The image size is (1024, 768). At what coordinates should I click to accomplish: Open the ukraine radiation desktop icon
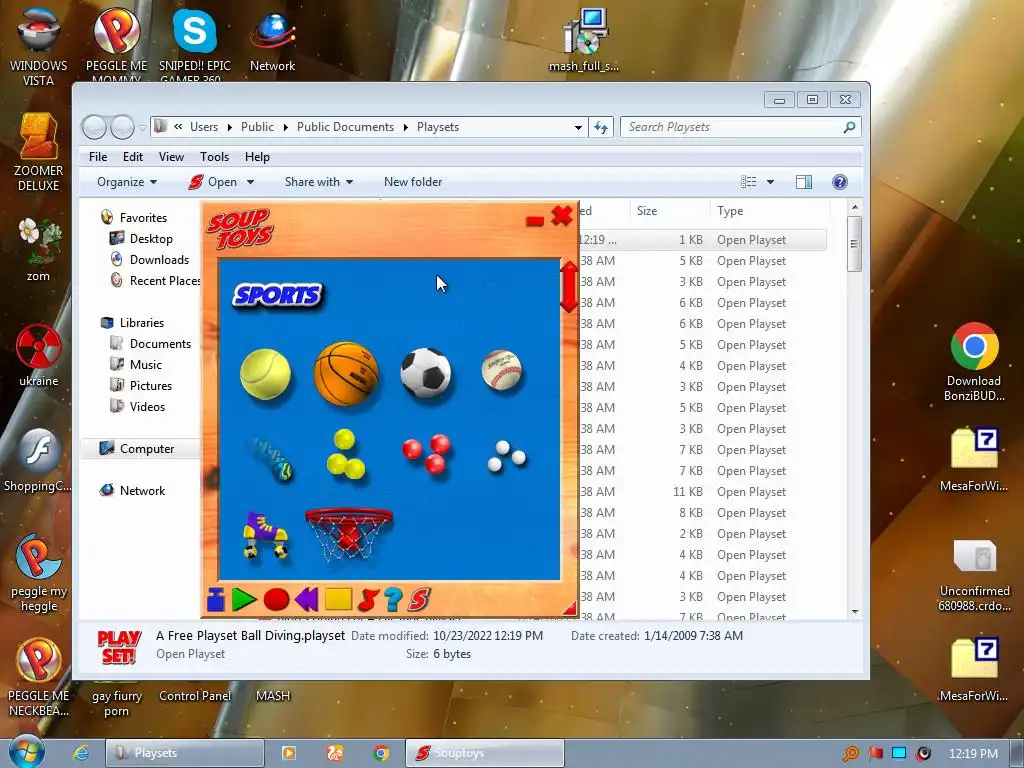tap(39, 355)
